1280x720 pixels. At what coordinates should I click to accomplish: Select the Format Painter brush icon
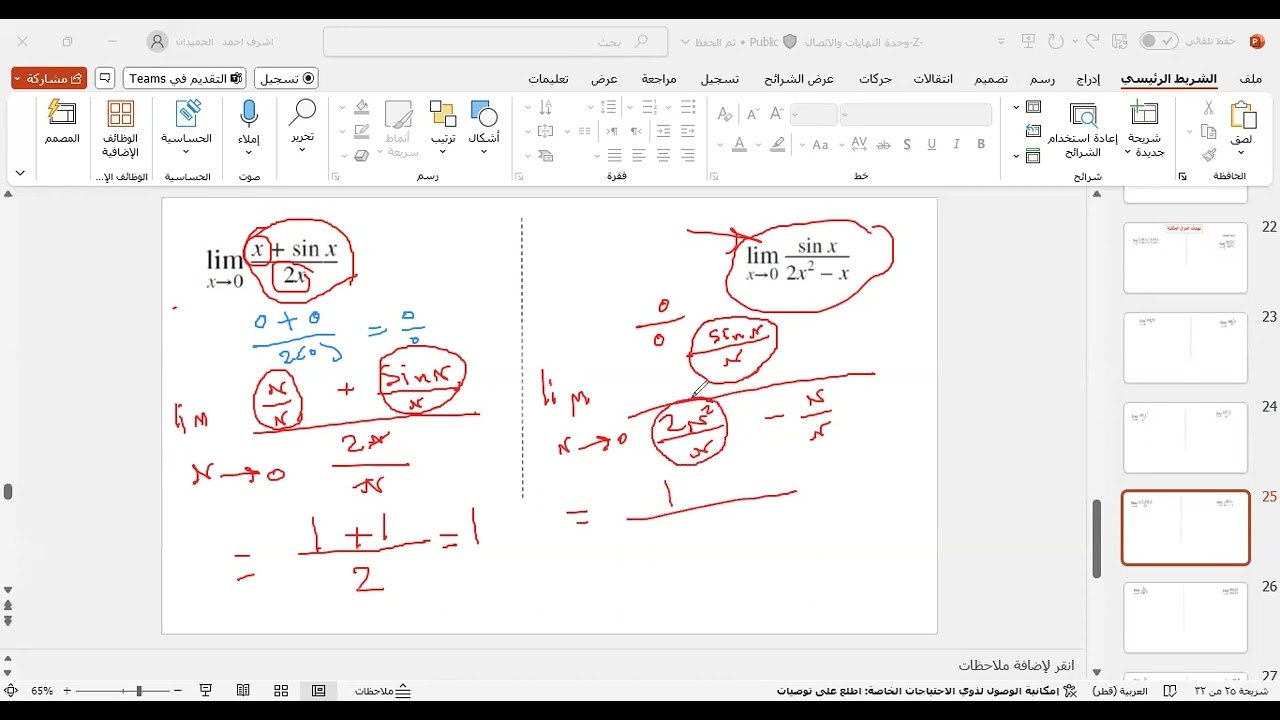(x=1208, y=155)
